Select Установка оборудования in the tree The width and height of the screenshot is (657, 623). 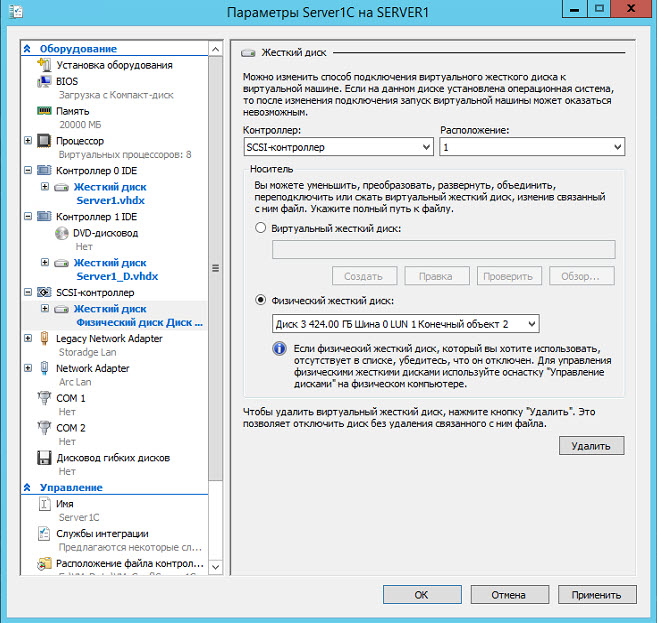pyautogui.click(x=114, y=65)
